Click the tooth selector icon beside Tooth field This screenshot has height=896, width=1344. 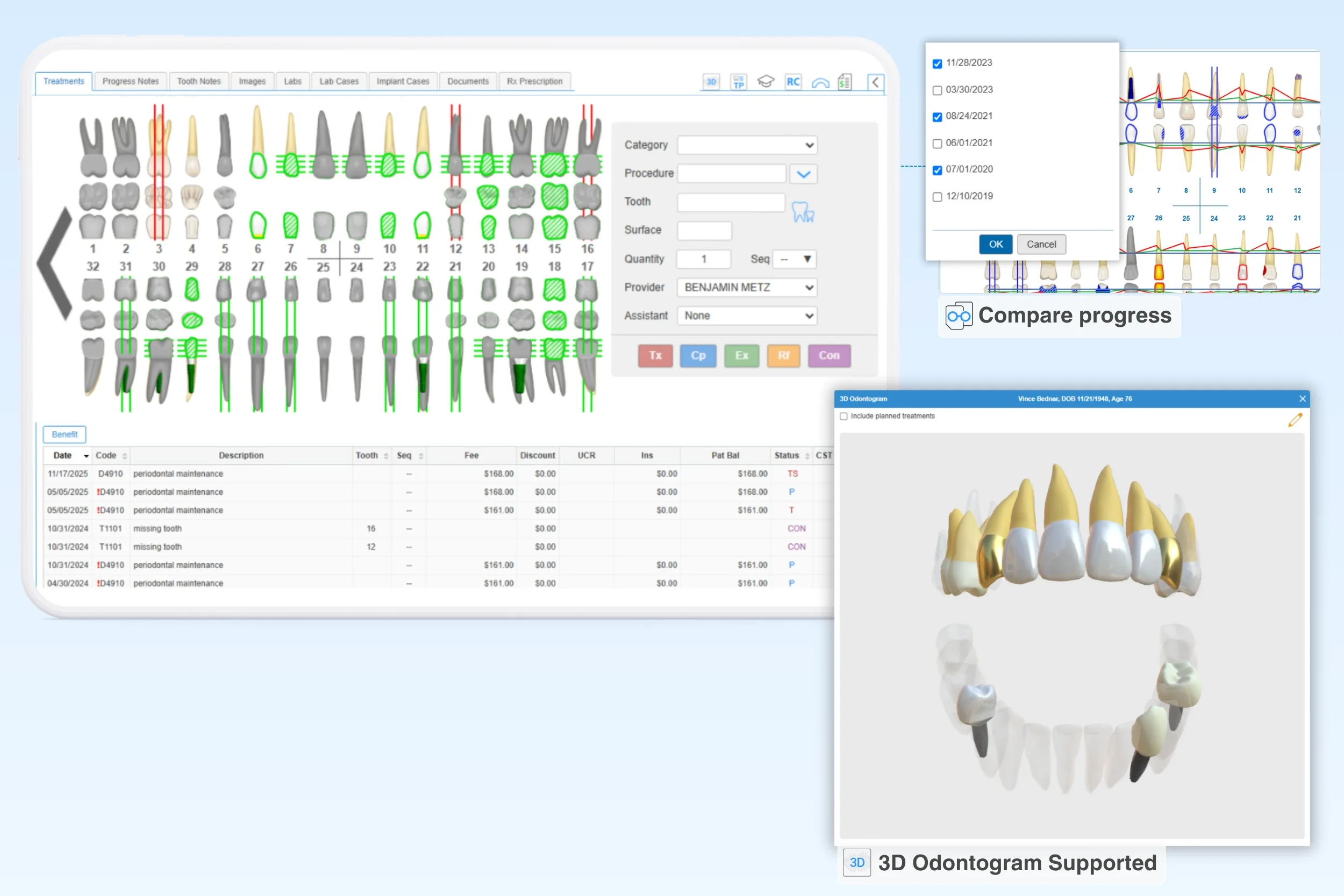(803, 211)
